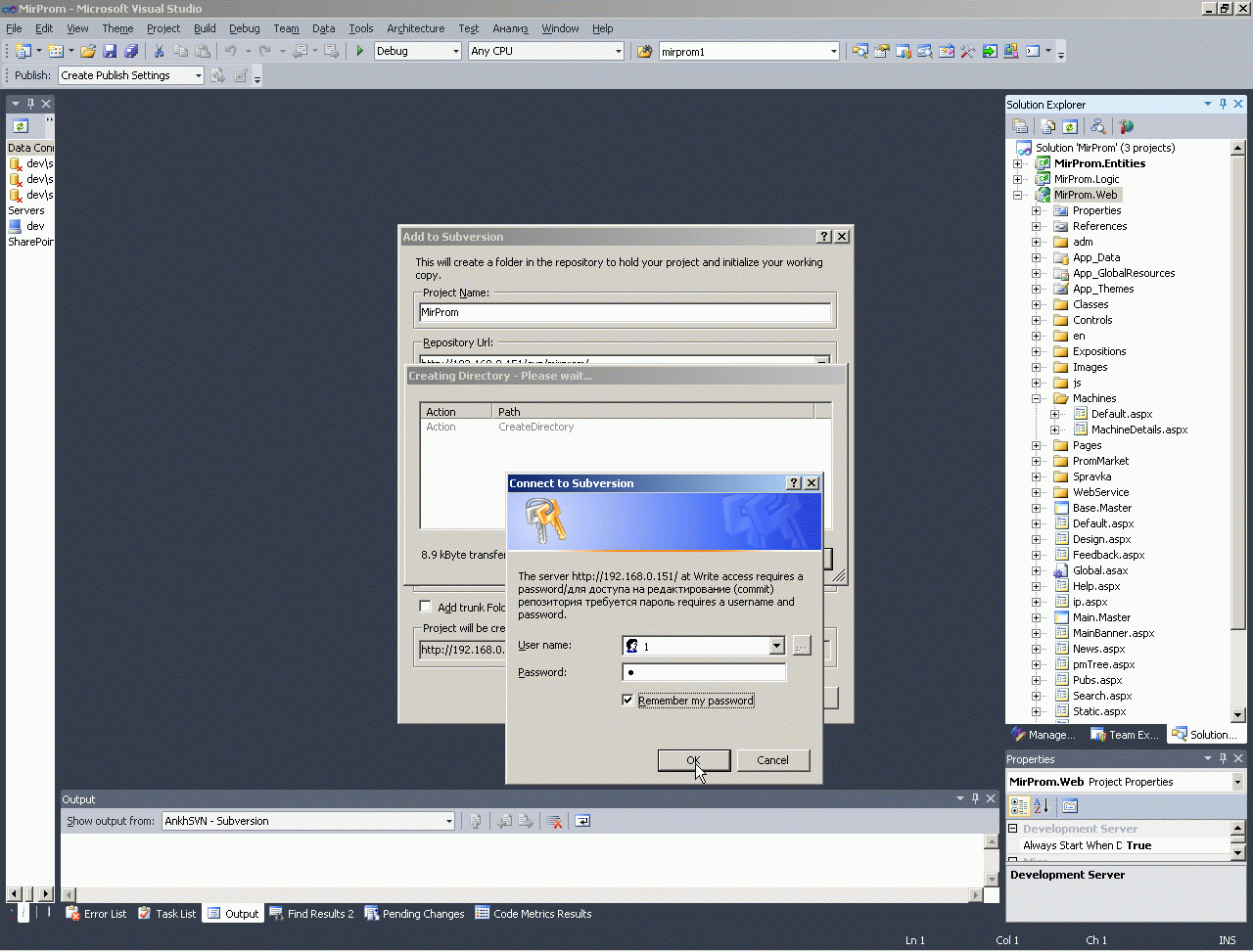
Task: Click Cancel in Connect to Subversion dialog
Action: point(772,760)
